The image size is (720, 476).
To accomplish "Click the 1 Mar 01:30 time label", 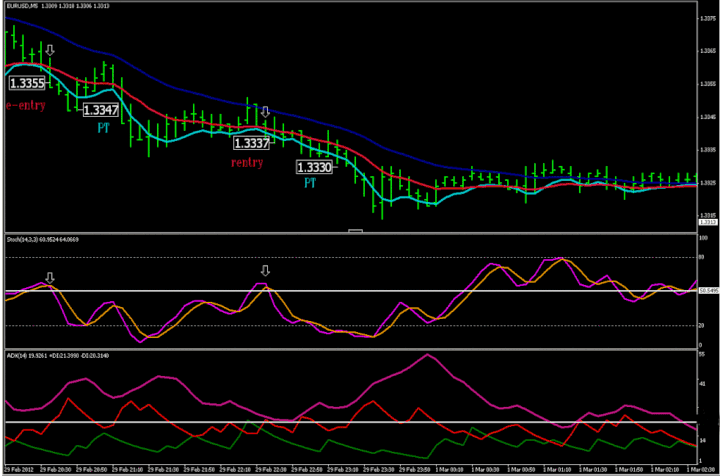I will pyautogui.click(x=592, y=470).
